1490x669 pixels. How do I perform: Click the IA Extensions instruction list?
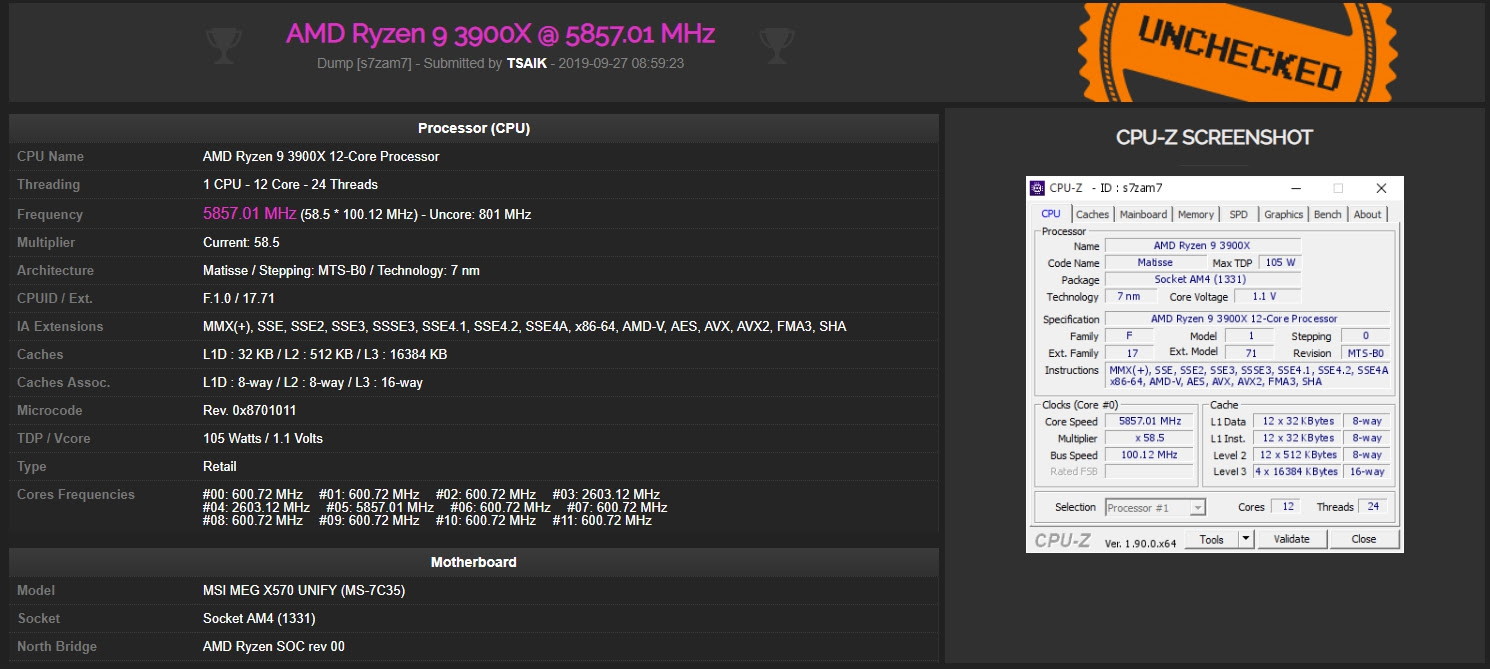(x=525, y=326)
